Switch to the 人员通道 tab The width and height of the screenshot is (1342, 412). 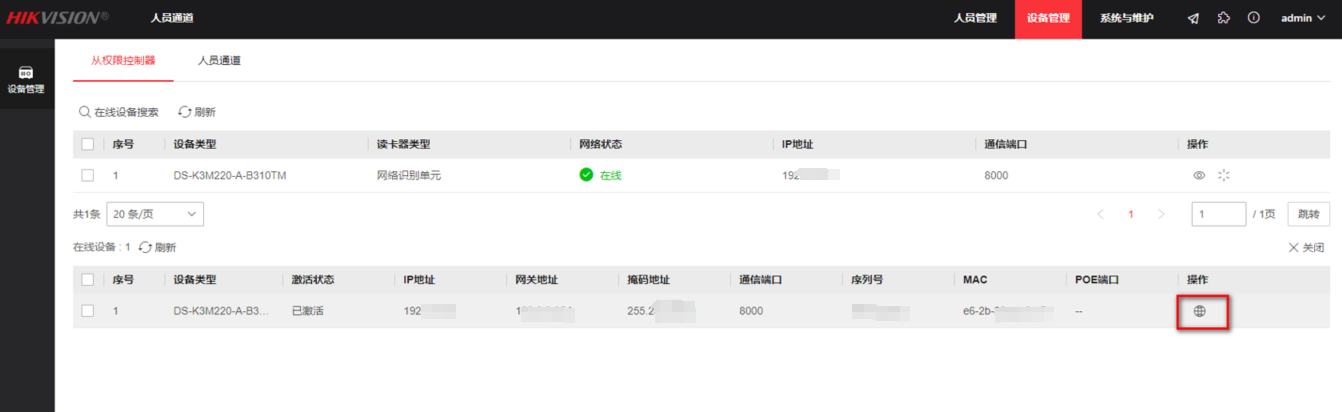click(219, 61)
